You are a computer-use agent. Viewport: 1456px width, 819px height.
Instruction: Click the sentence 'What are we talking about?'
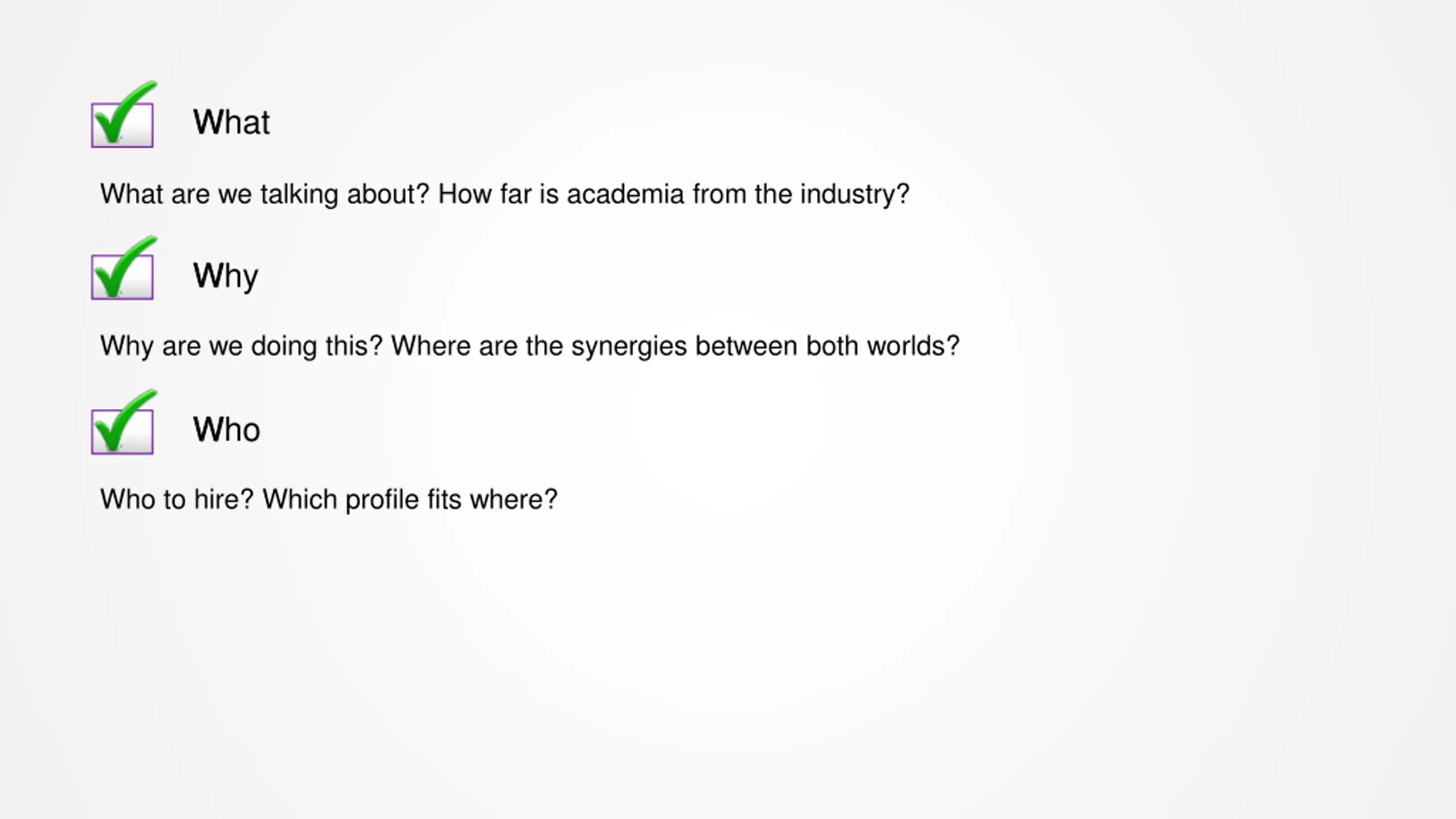(264, 195)
